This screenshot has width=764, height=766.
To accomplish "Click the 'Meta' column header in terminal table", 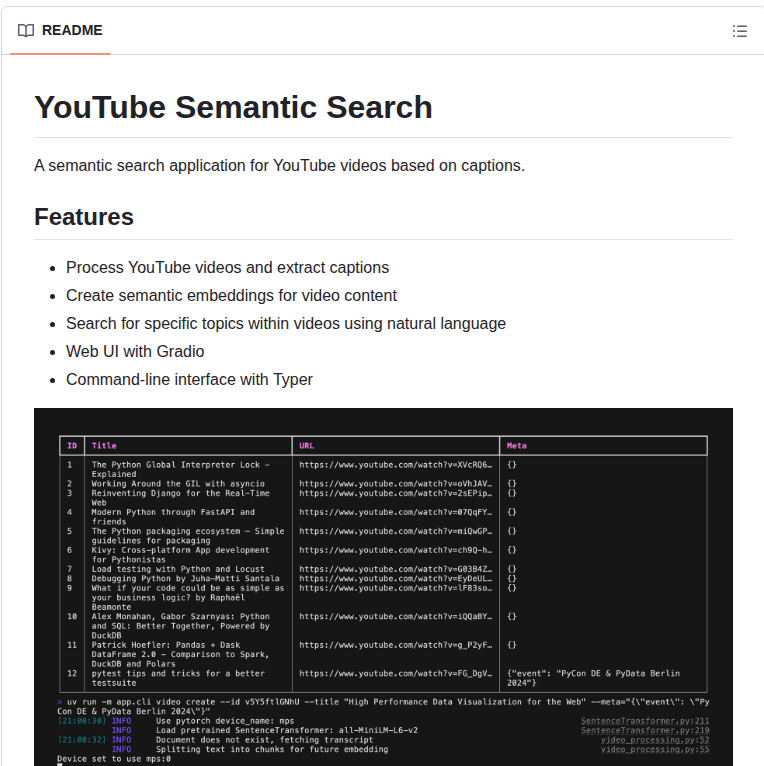I will pos(516,446).
